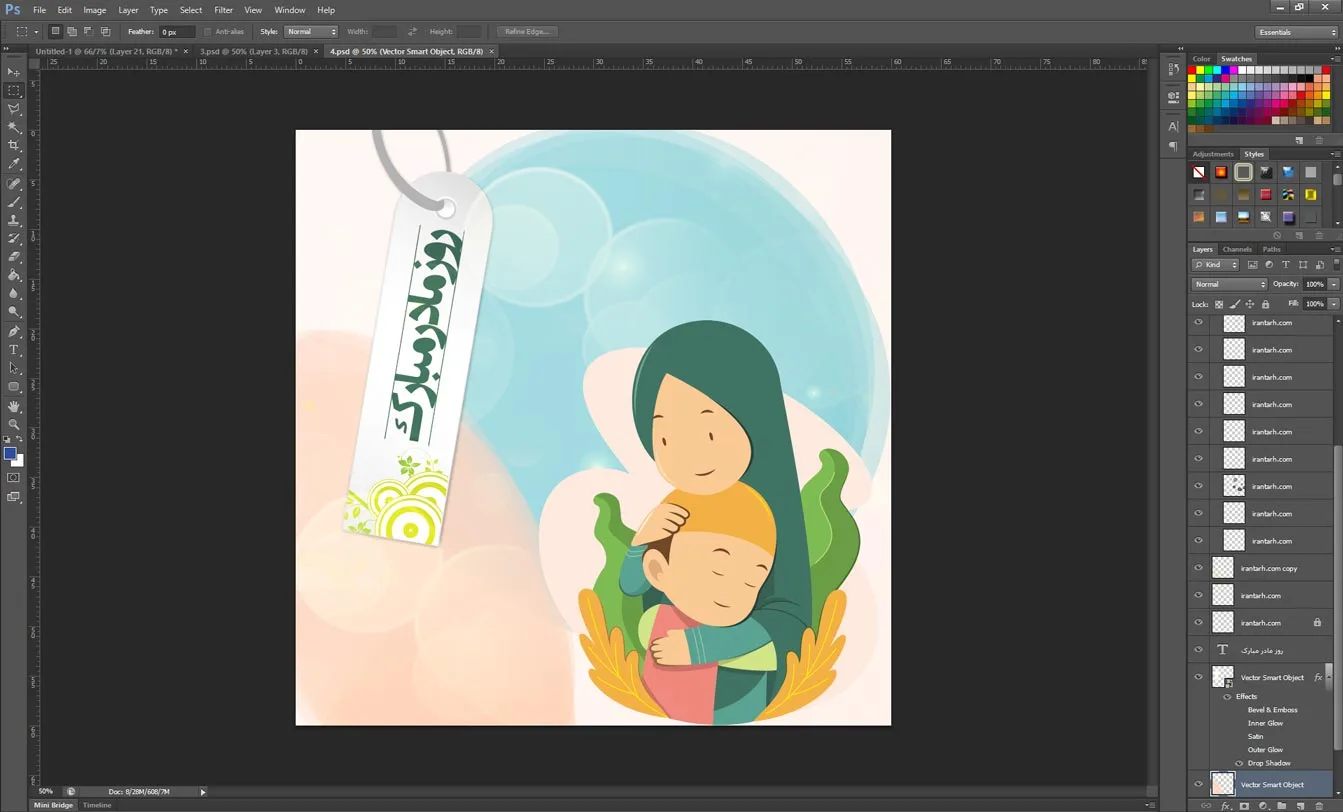Toggle visibility of the selected bottom Vector Smart Object layer
1343x812 pixels.
[1198, 785]
